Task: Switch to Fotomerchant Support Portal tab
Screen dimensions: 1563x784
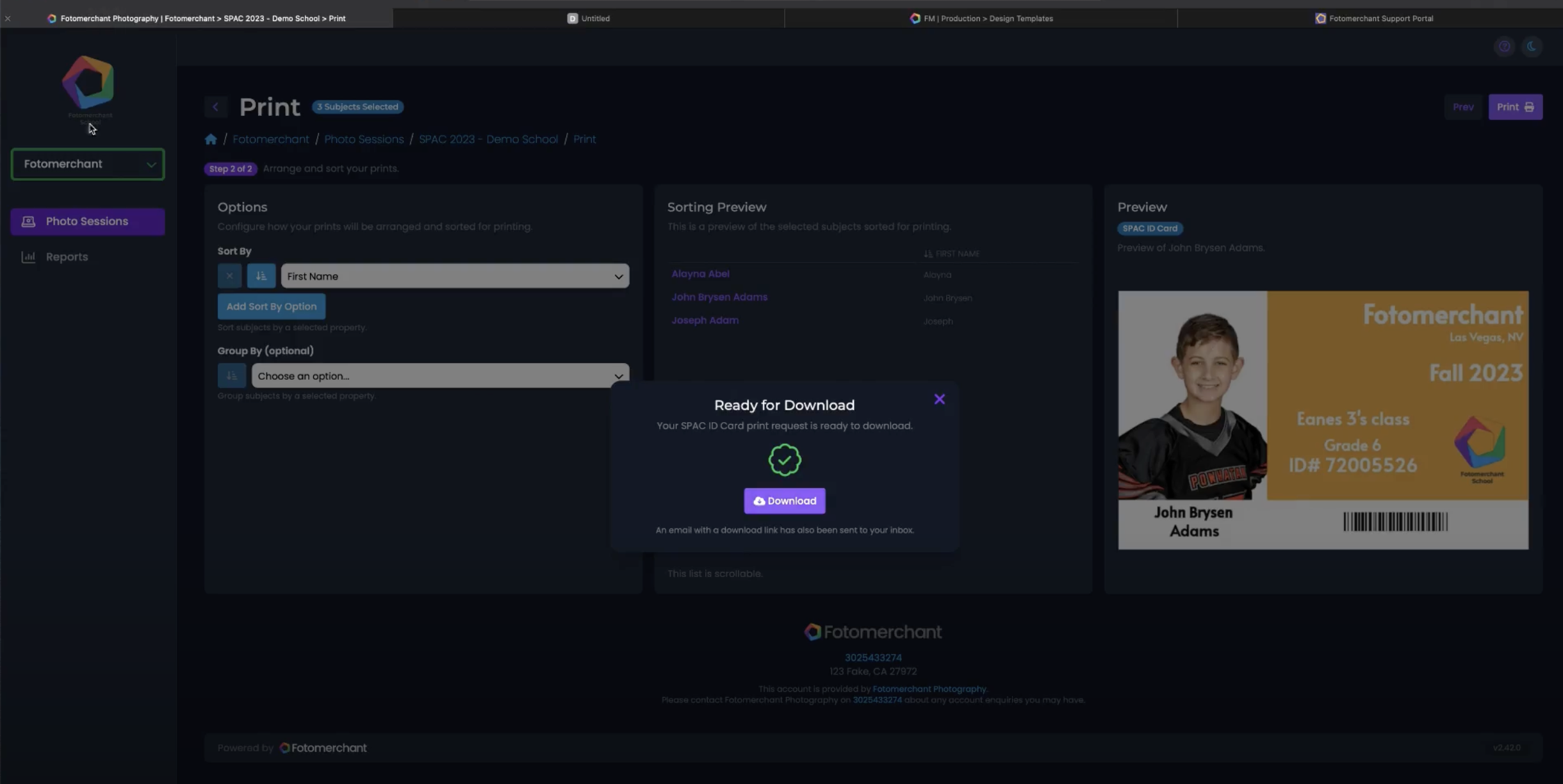Action: [1374, 18]
